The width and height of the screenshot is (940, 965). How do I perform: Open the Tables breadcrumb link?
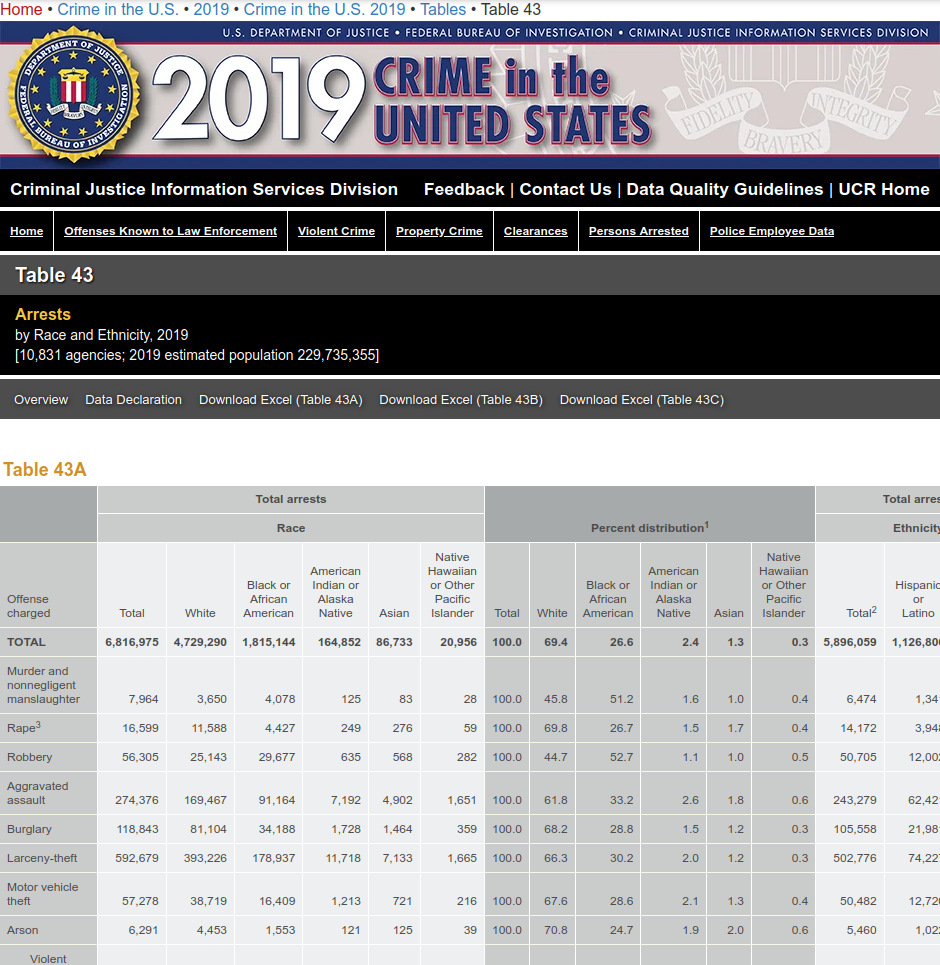442,9
